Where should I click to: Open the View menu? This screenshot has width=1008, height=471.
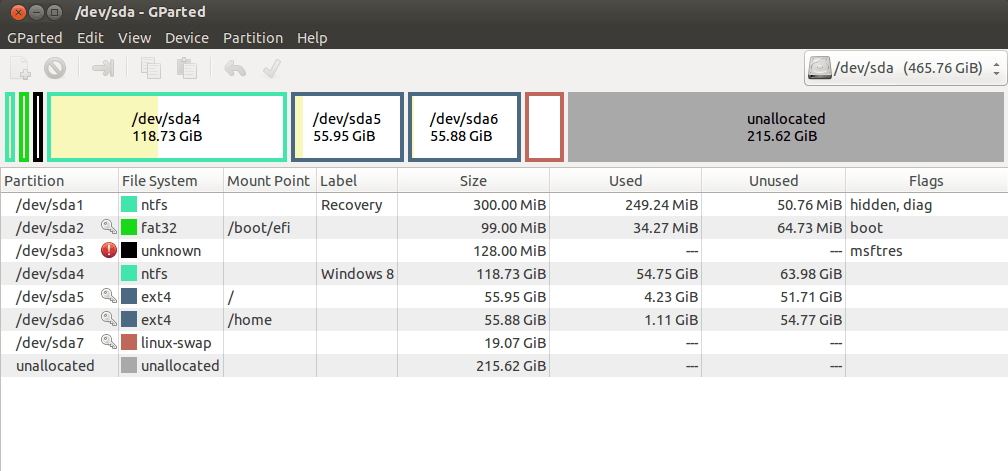point(134,38)
